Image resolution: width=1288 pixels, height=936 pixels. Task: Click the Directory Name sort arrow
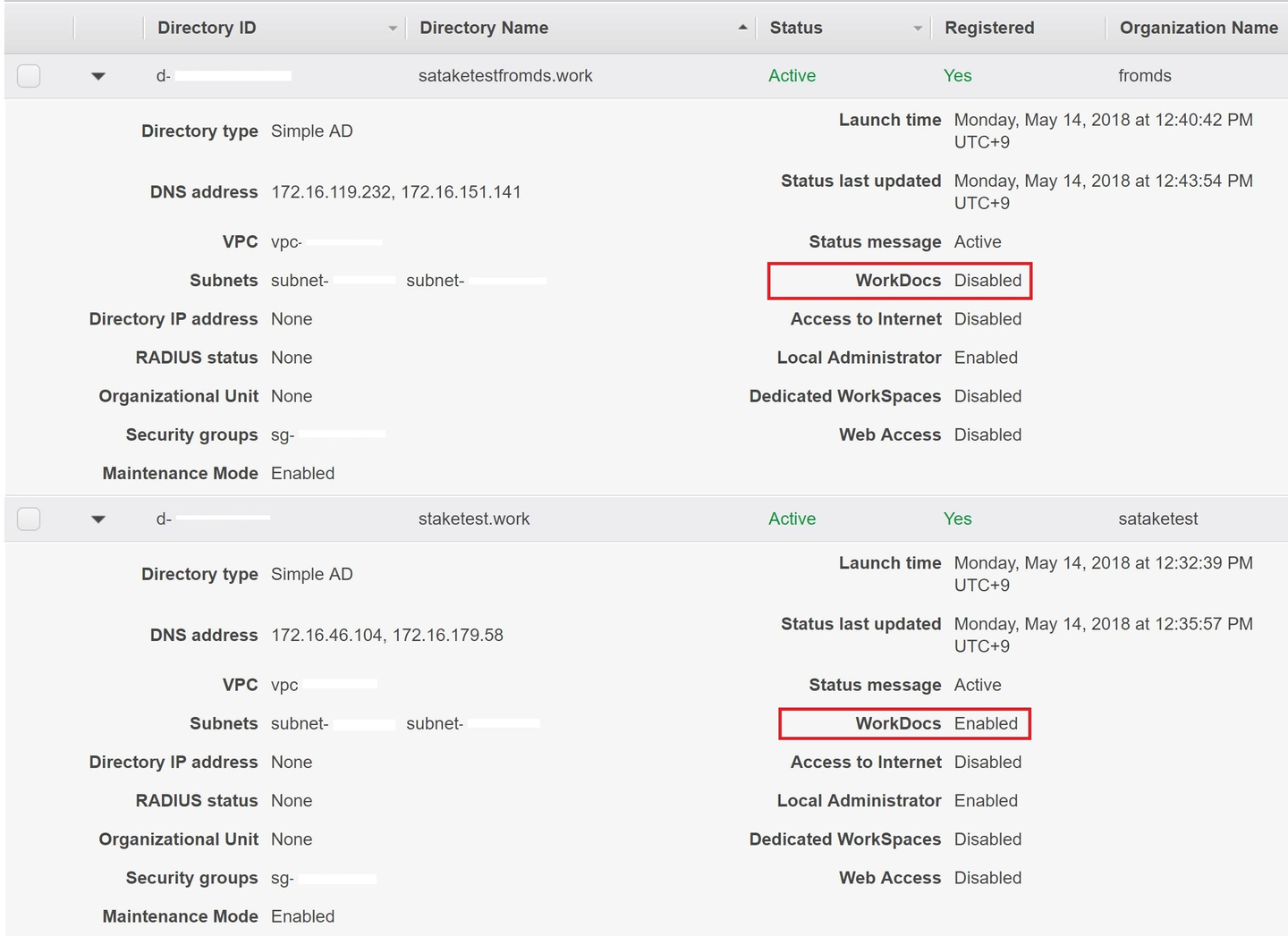pyautogui.click(x=742, y=28)
